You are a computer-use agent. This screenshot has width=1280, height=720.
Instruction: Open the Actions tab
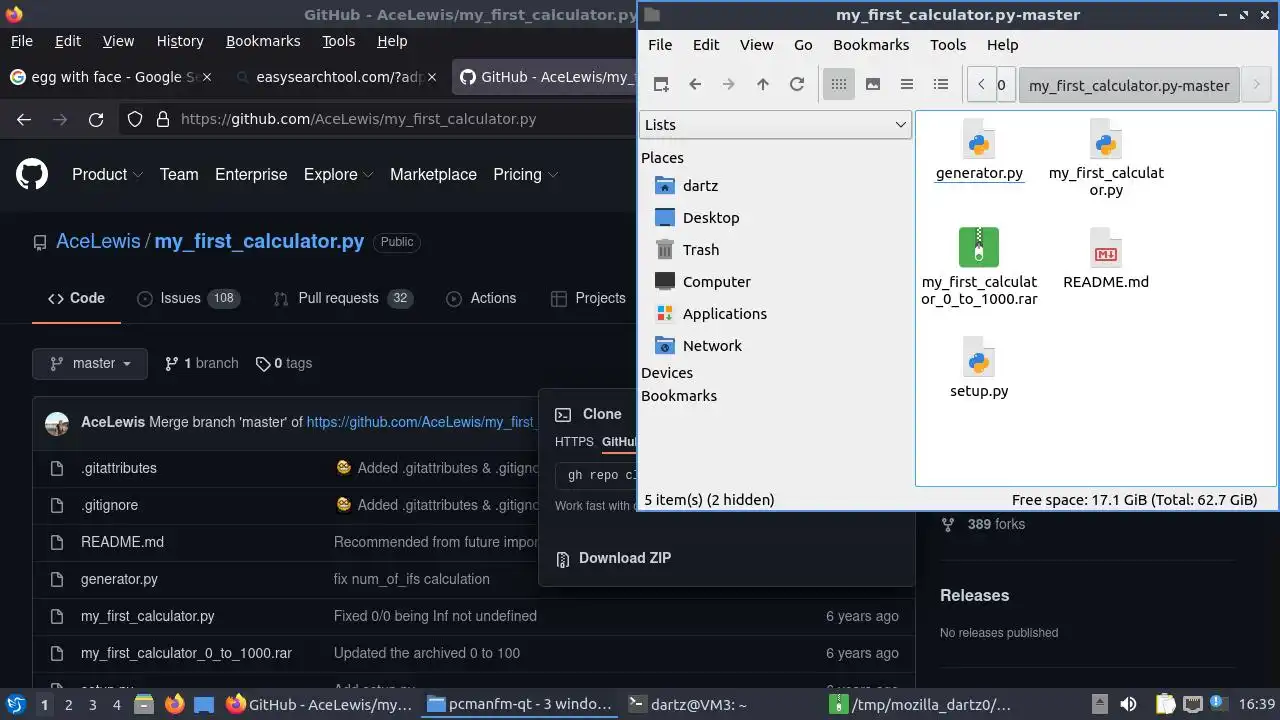[x=481, y=298]
